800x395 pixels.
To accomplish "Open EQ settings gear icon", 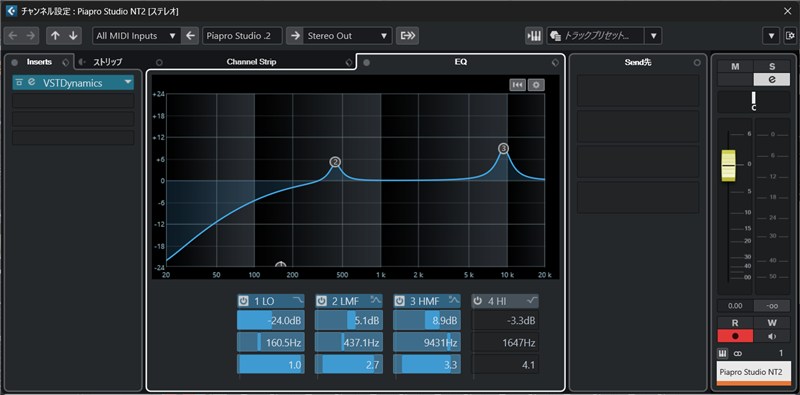I will point(536,85).
